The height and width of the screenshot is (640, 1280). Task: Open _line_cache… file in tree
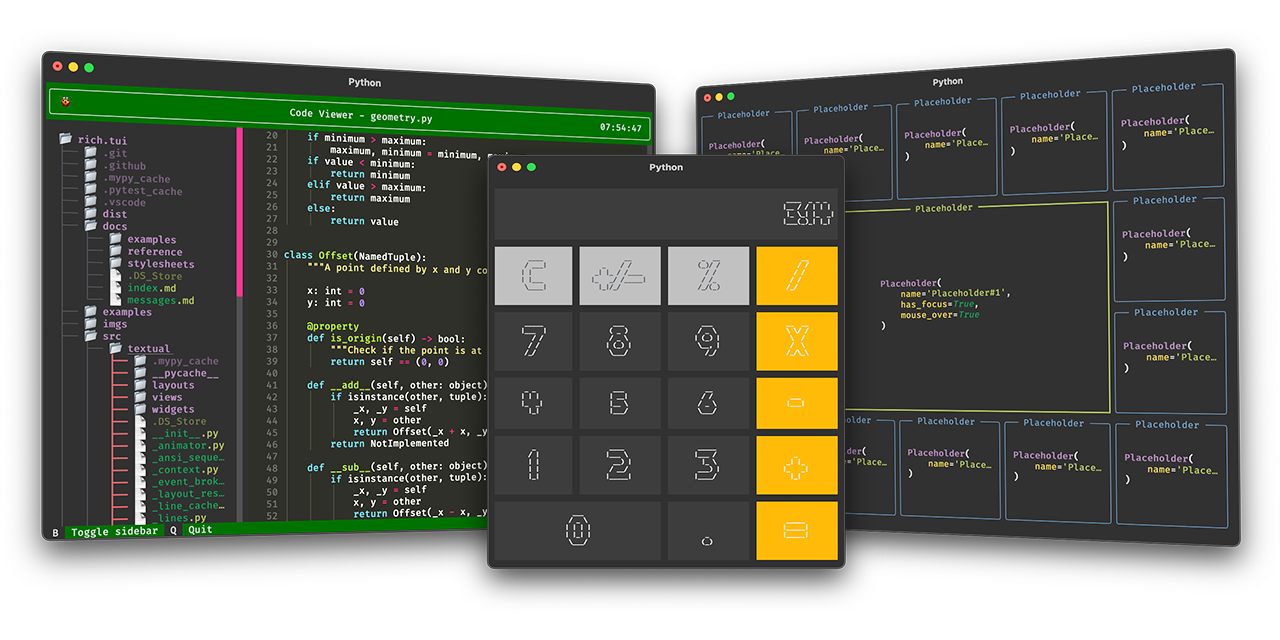pos(188,506)
